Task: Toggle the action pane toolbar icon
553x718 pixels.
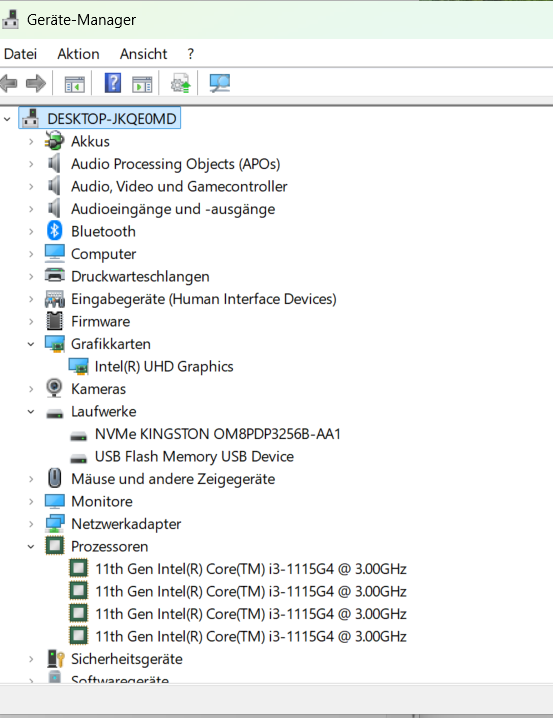Action: point(142,84)
